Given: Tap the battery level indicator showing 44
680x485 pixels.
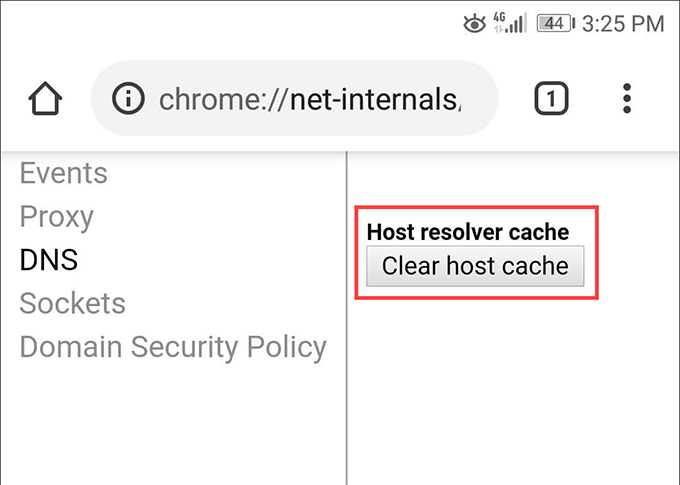Looking at the screenshot, I should [555, 24].
